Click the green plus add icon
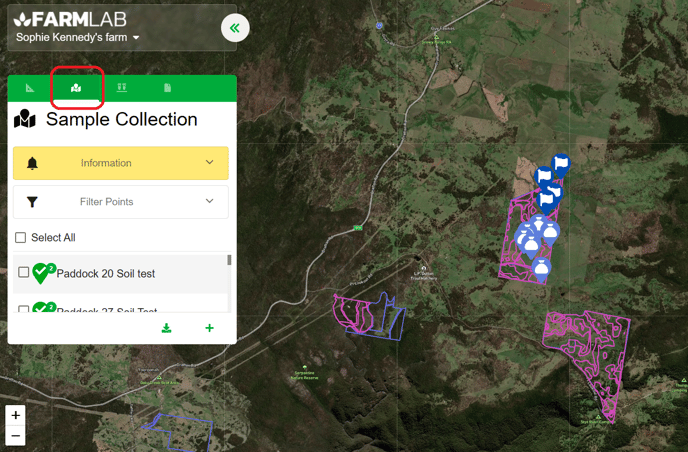This screenshot has height=452, width=688. click(x=209, y=328)
